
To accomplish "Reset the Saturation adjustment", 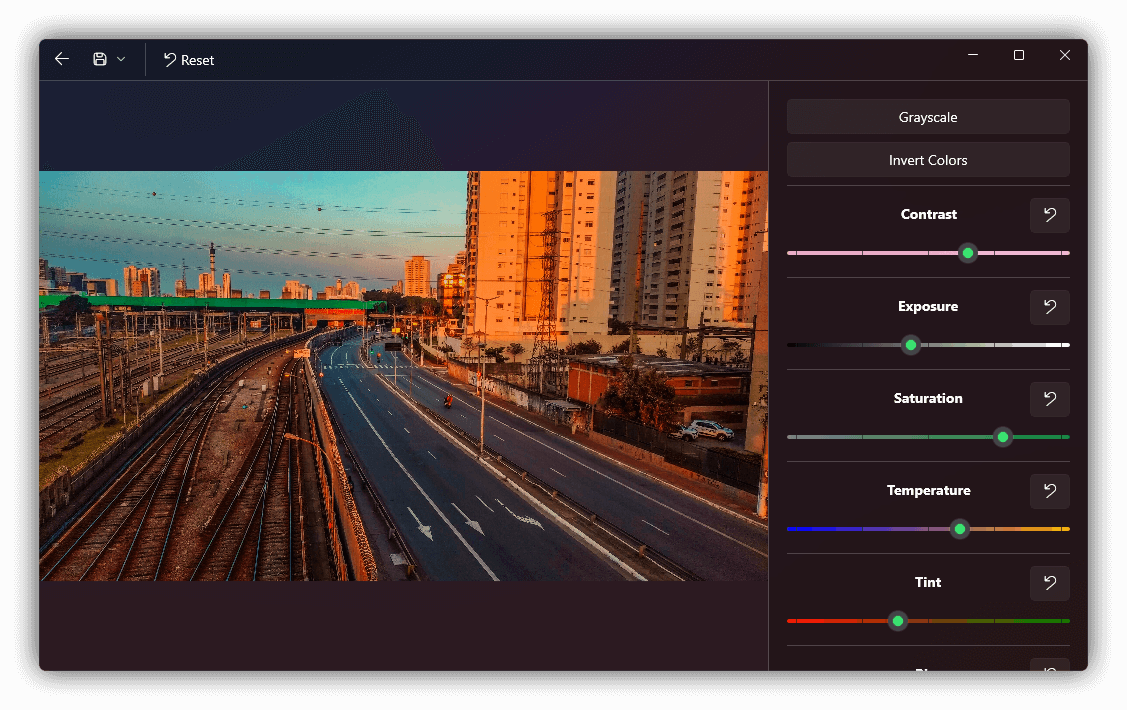I will pos(1049,399).
